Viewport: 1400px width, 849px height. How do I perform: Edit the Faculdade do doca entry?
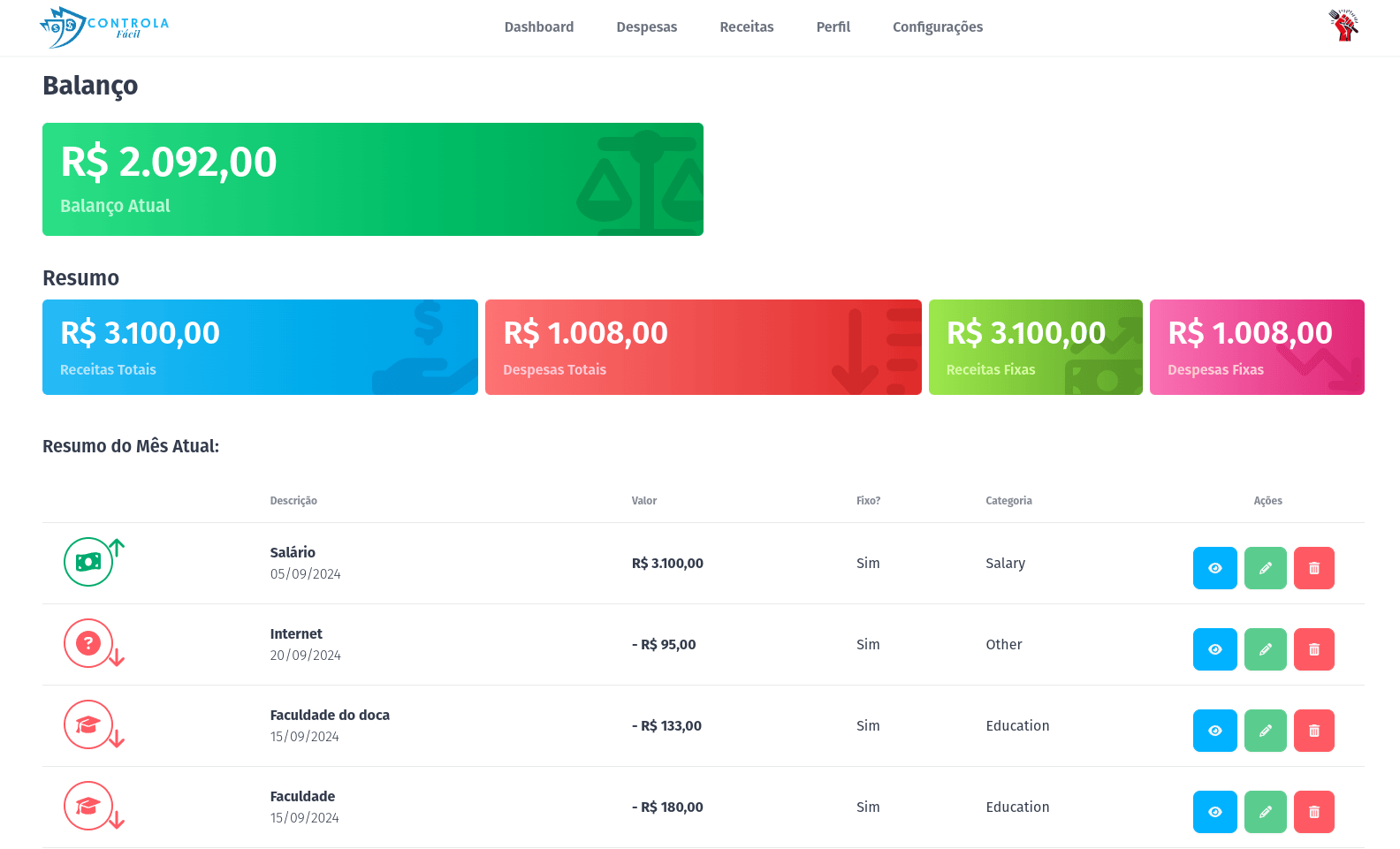(1265, 731)
